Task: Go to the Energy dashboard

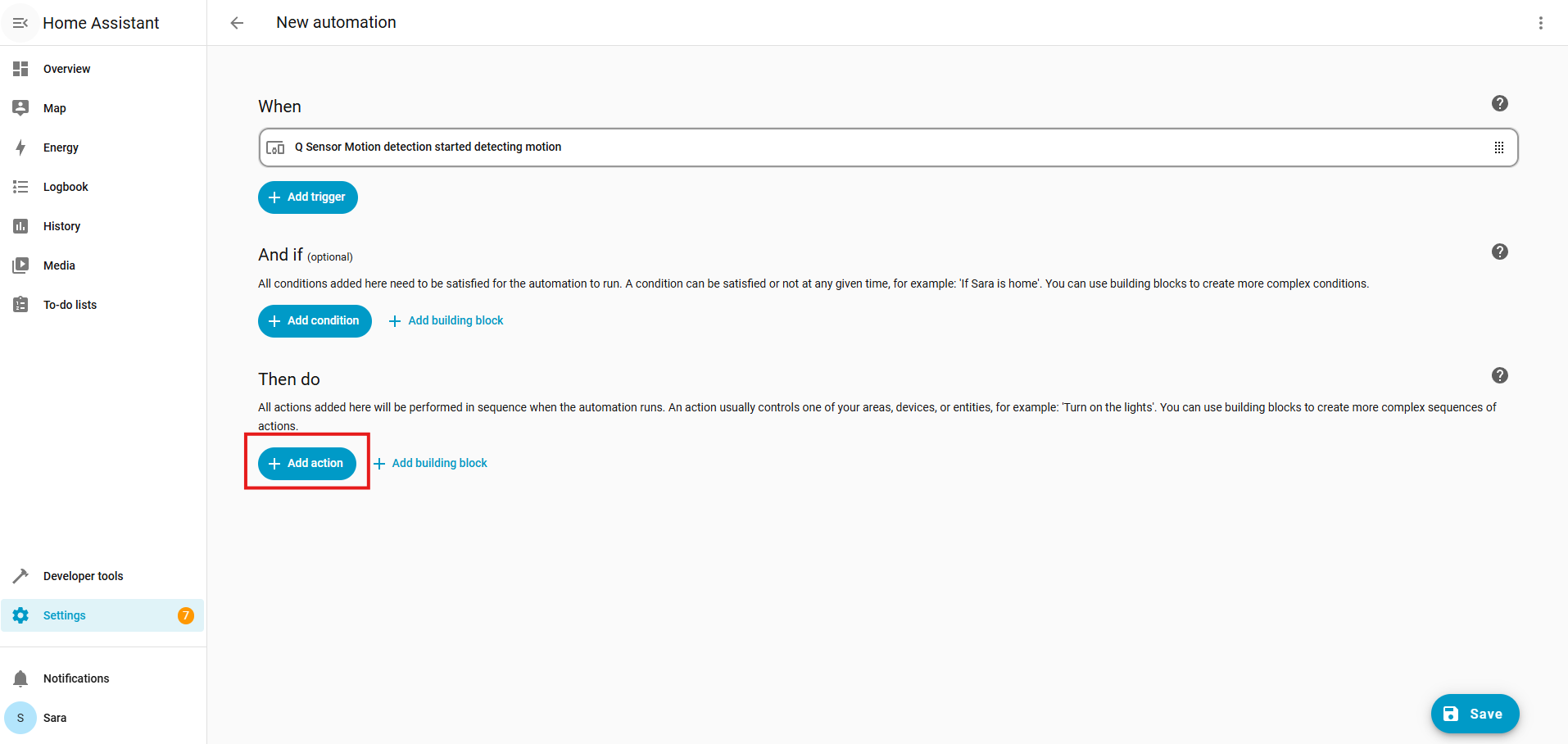Action: (x=102, y=147)
